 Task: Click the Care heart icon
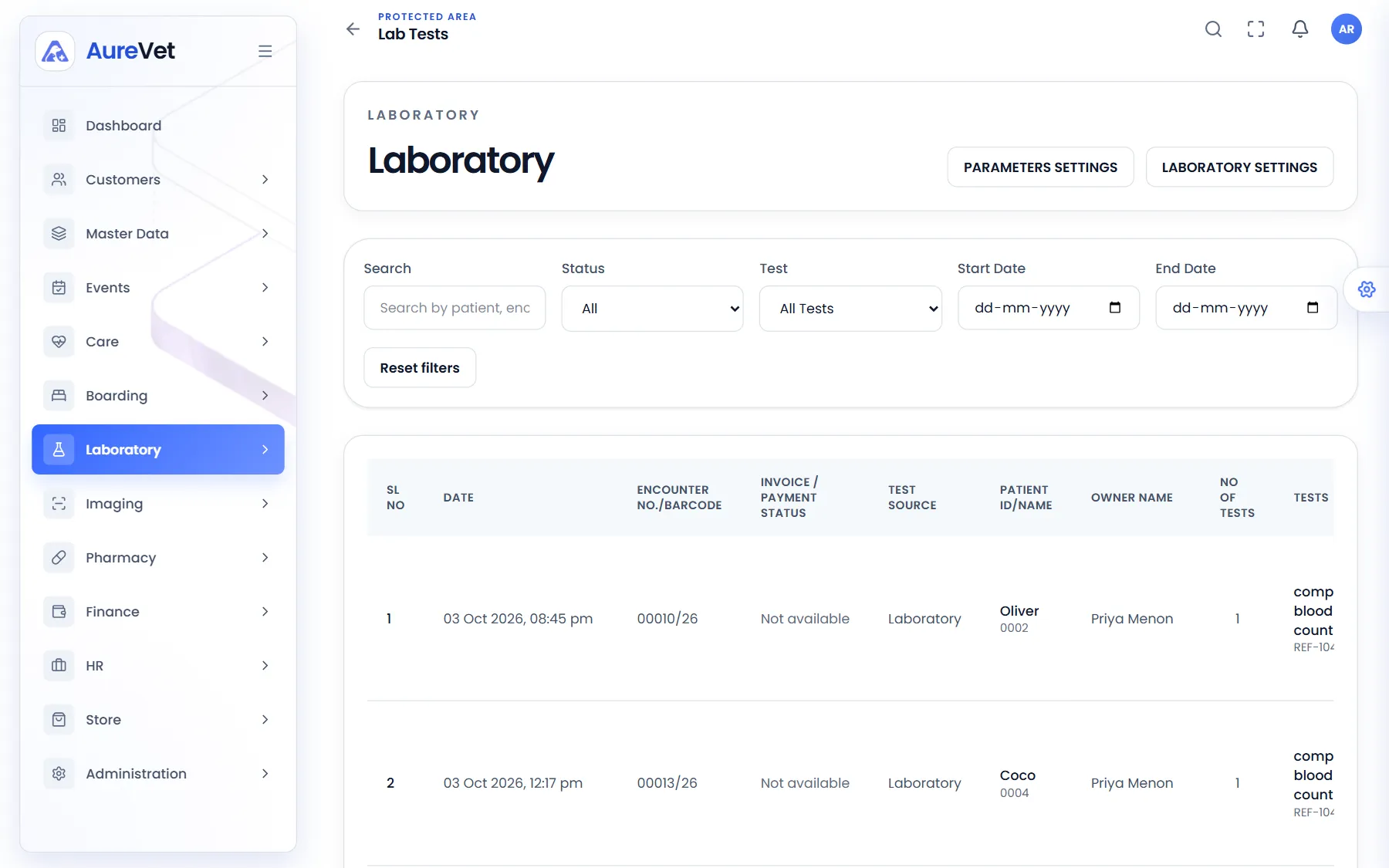59,342
